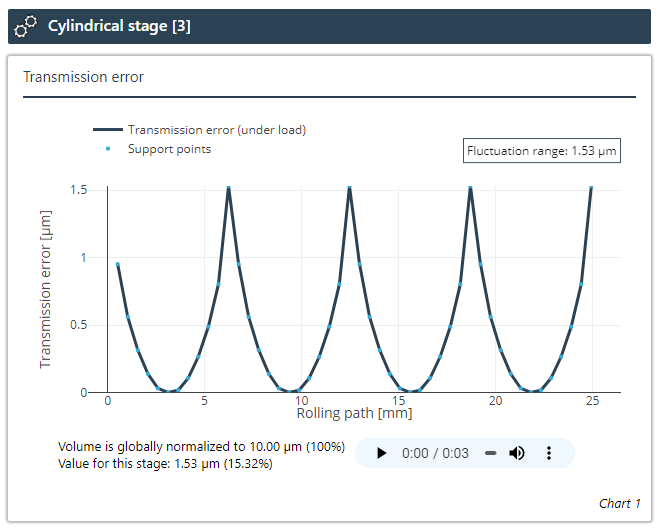Image resolution: width=661 pixels, height=530 pixels.
Task: Play the transmission error audio clip
Action: [381, 453]
